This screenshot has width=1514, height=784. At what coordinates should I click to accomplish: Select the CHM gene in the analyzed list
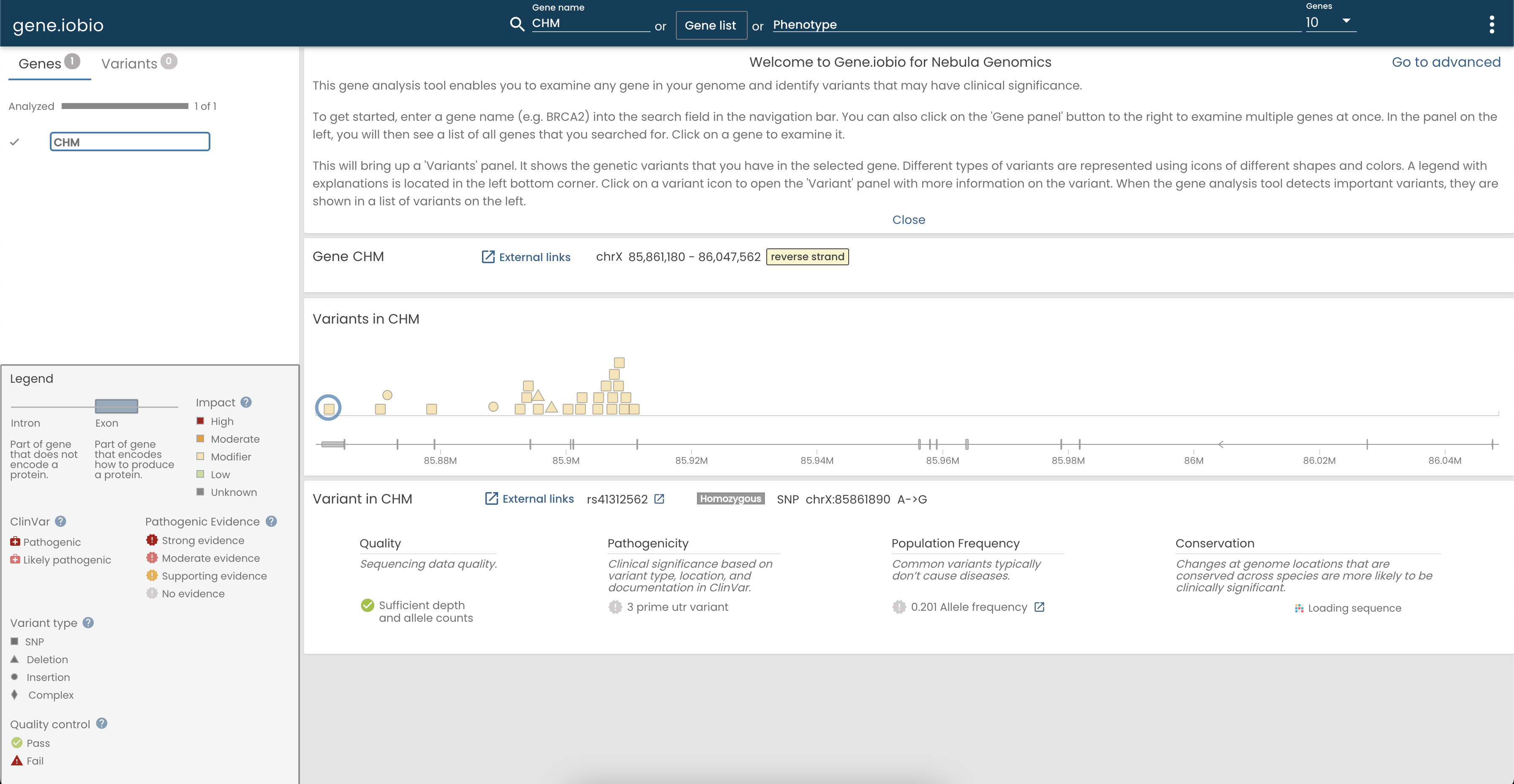click(x=130, y=142)
